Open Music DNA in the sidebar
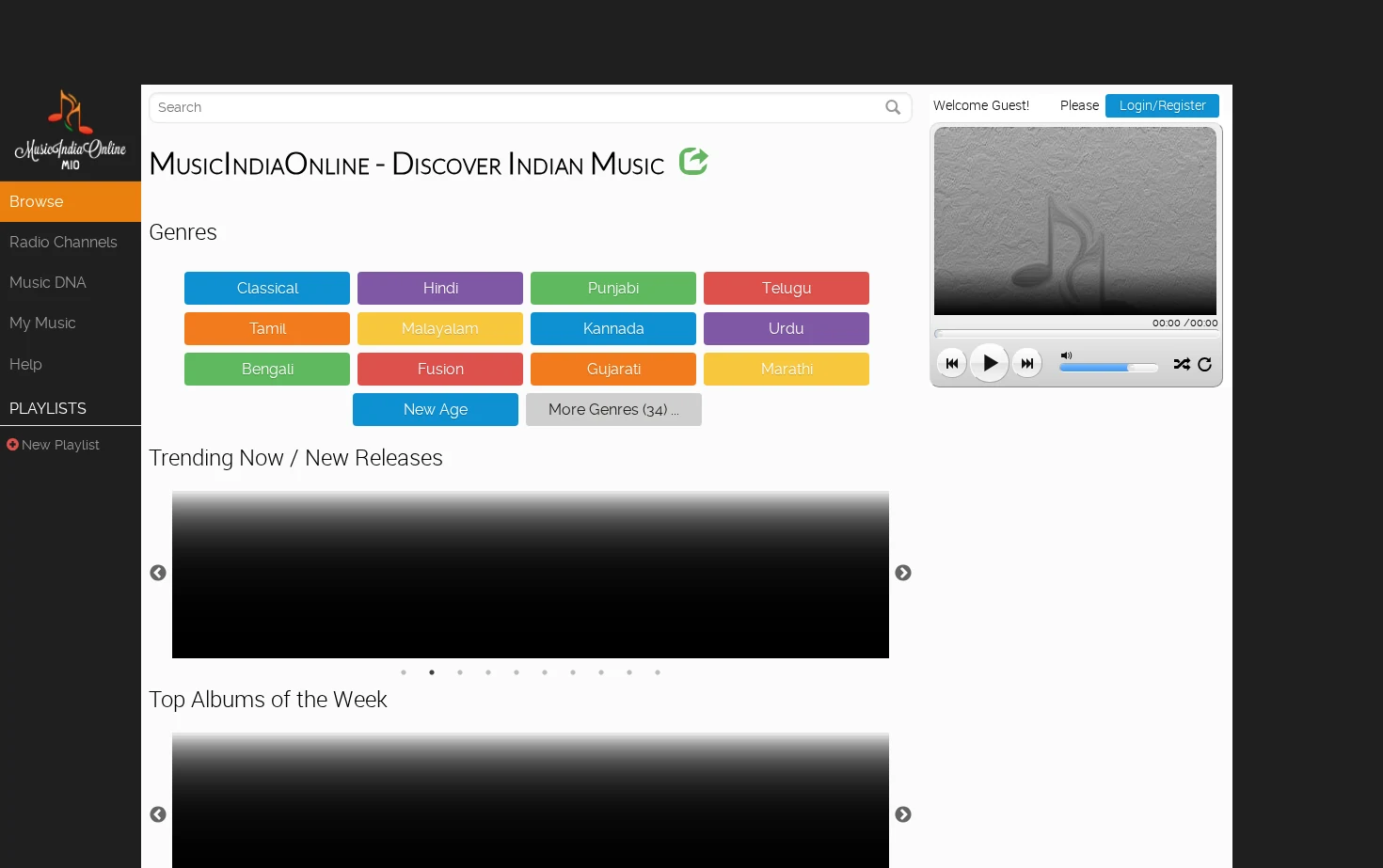1383x868 pixels. (71, 282)
